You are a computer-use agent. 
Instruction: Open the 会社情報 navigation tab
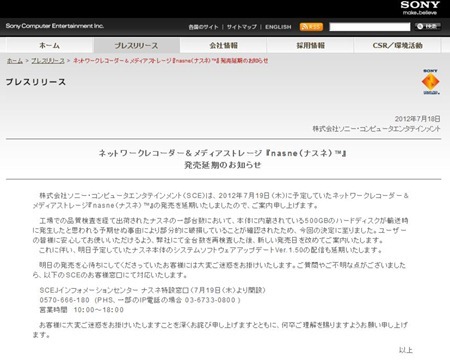tap(223, 45)
